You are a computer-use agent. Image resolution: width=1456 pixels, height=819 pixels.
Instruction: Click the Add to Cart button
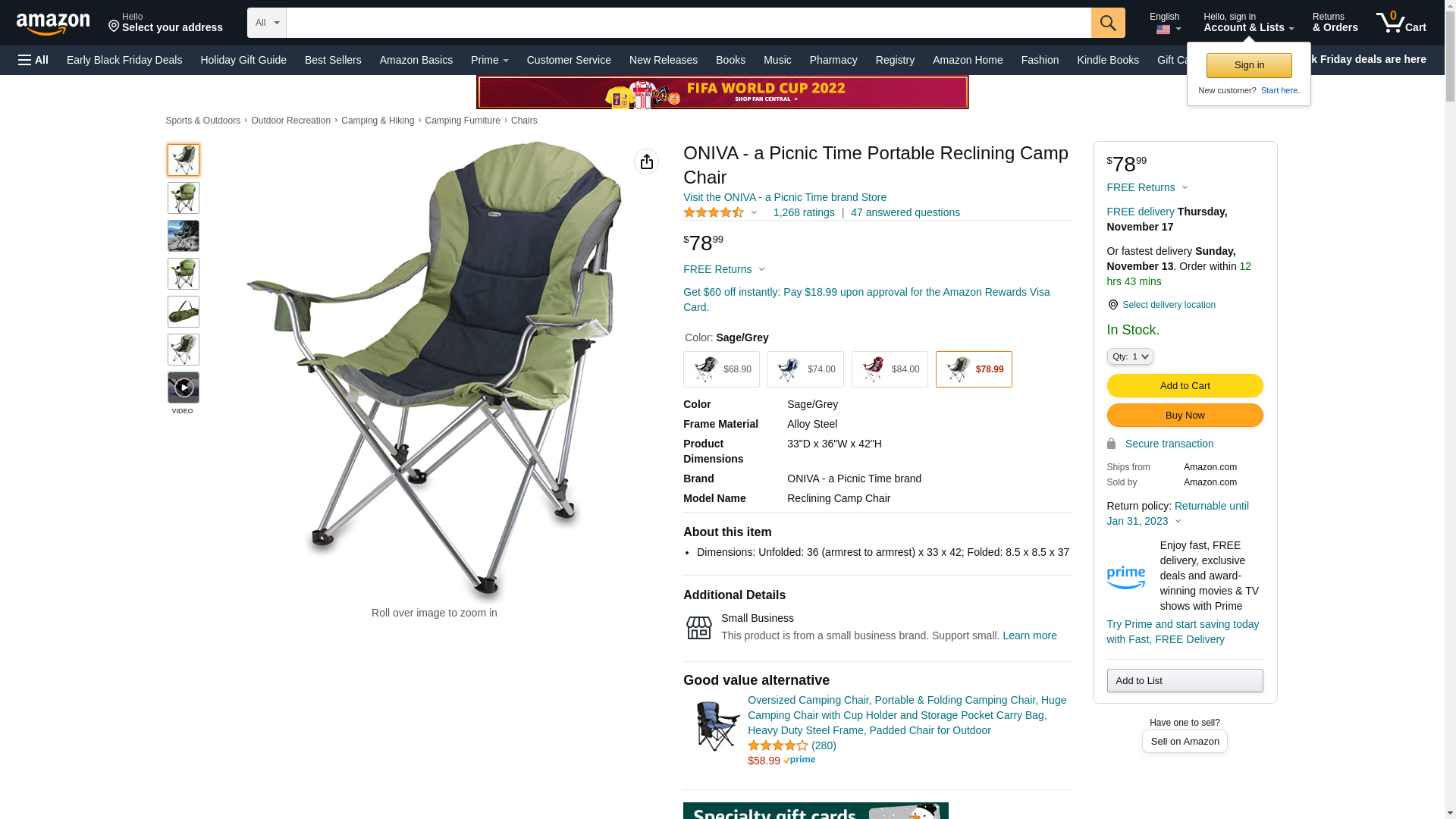[1185, 385]
